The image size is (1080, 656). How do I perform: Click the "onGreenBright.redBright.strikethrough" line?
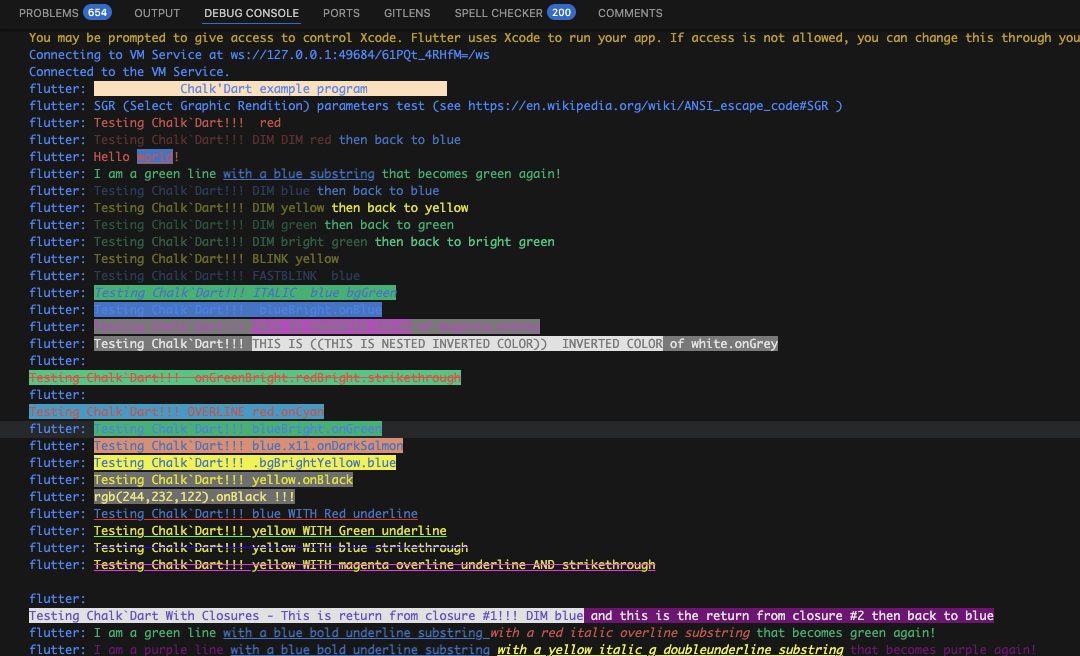245,378
